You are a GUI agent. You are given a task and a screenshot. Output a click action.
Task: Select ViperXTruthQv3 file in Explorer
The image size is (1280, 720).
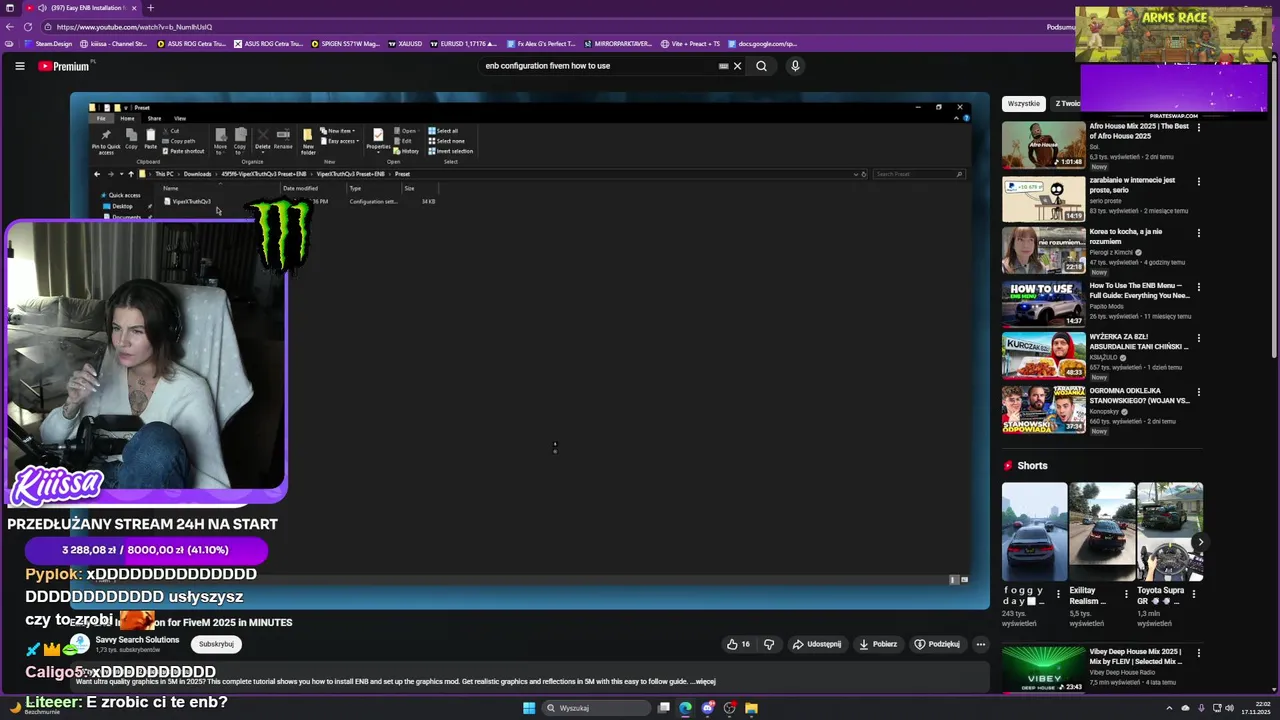190,202
